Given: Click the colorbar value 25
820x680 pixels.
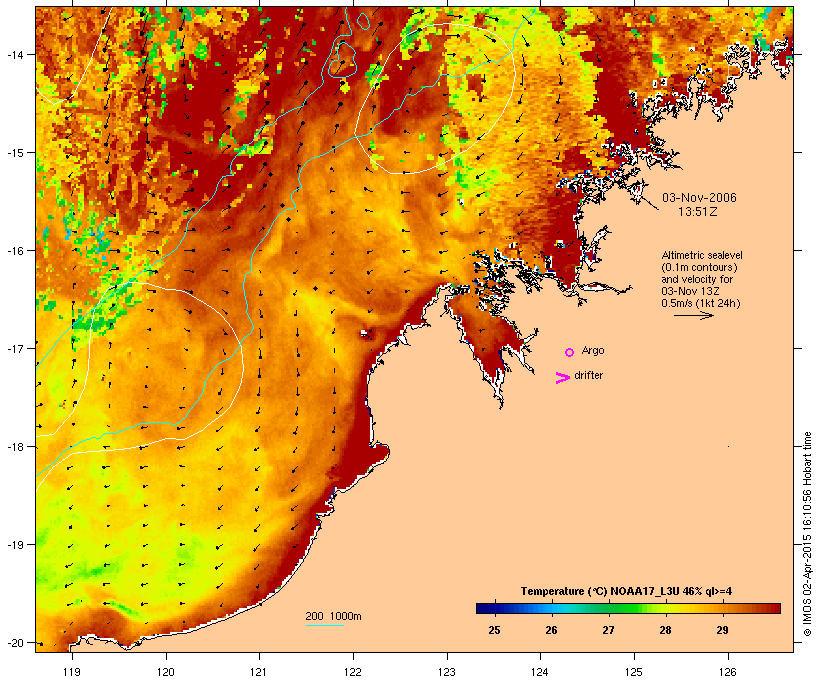Looking at the screenshot, I should click(494, 630).
